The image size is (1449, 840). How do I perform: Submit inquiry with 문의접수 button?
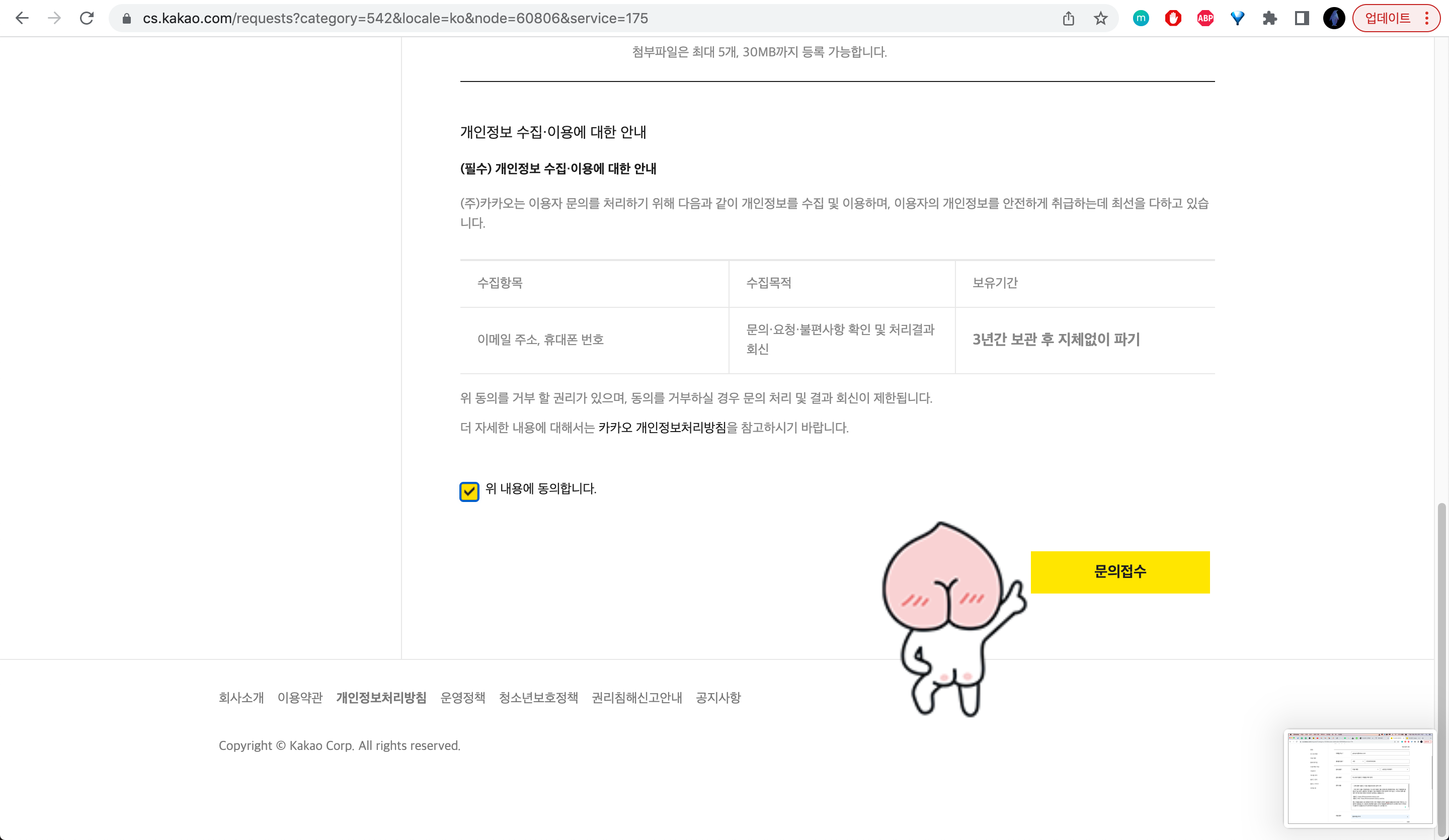click(x=1119, y=572)
